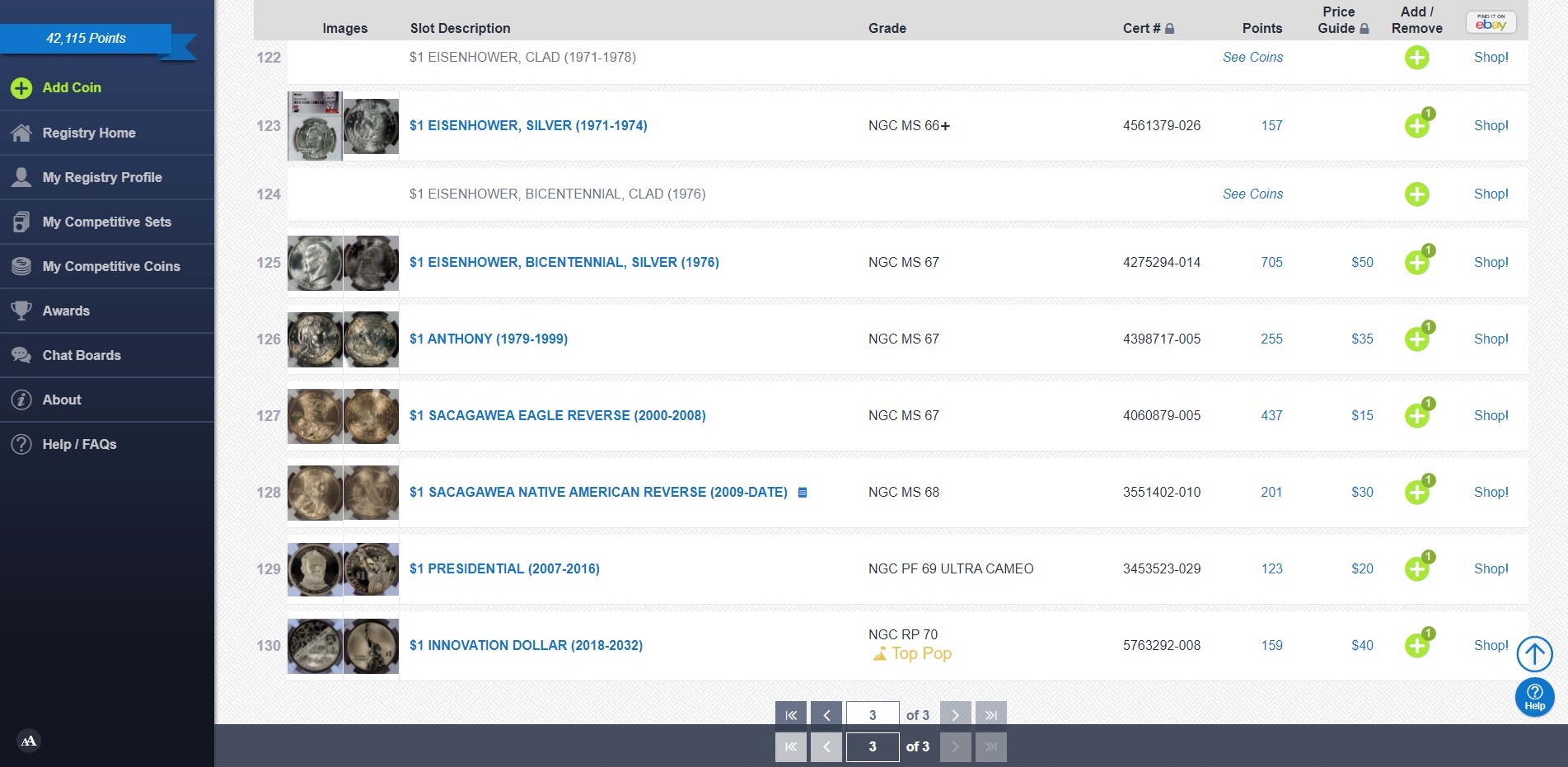Add coin to slot 122 Eisenhower Clad

(1416, 58)
